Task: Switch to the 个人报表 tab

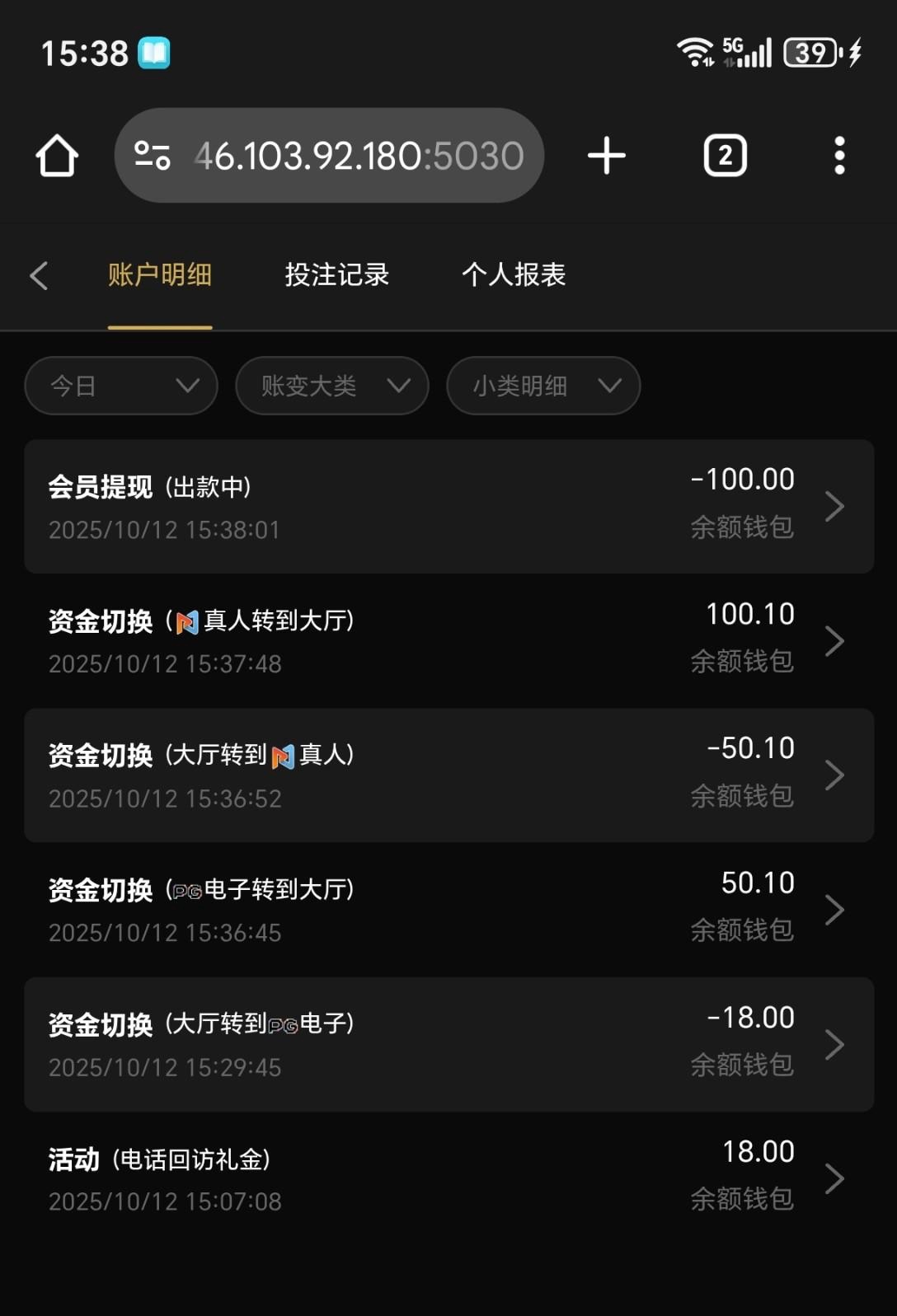Action: click(x=514, y=275)
